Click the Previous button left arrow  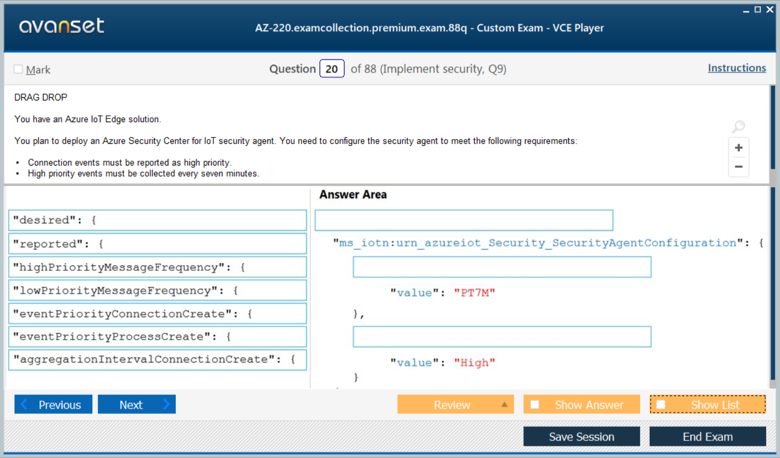click(24, 404)
